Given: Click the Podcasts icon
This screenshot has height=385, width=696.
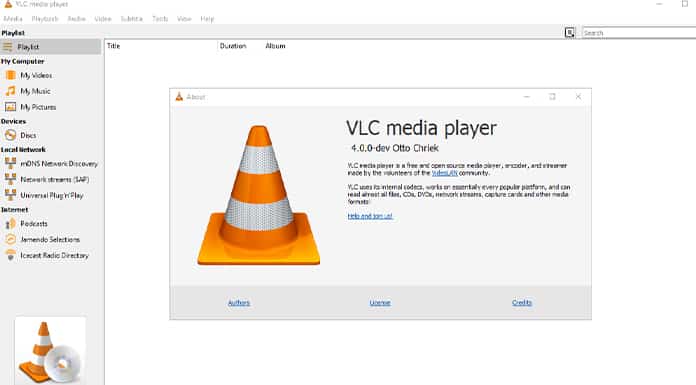Looking at the screenshot, I should pyautogui.click(x=11, y=223).
